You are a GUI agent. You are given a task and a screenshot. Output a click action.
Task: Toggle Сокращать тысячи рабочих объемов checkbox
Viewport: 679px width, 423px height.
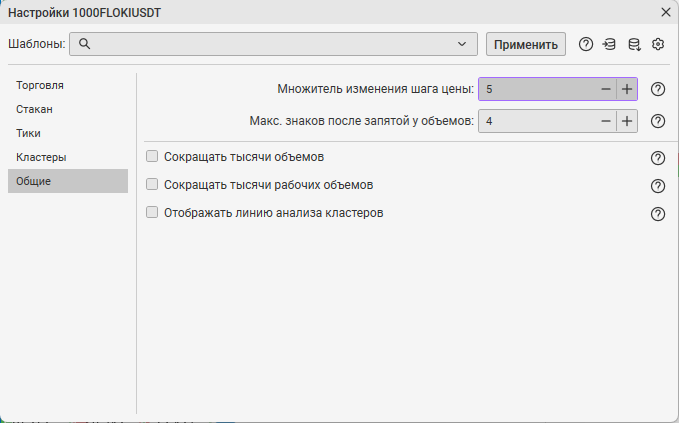click(153, 185)
